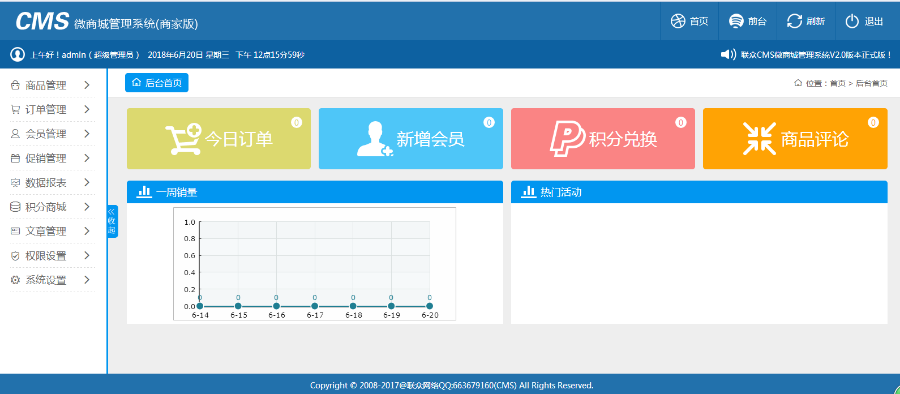
Task: Expand the 系统设置 menu chevron
Action: pos(87,280)
